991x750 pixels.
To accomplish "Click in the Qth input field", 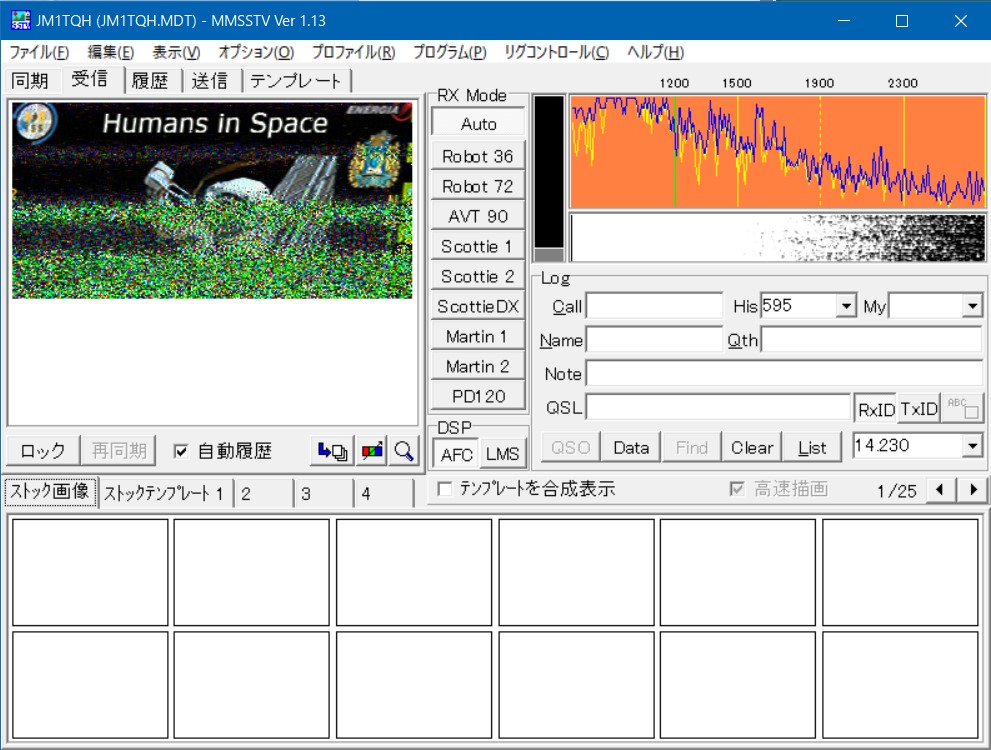I will 872,340.
